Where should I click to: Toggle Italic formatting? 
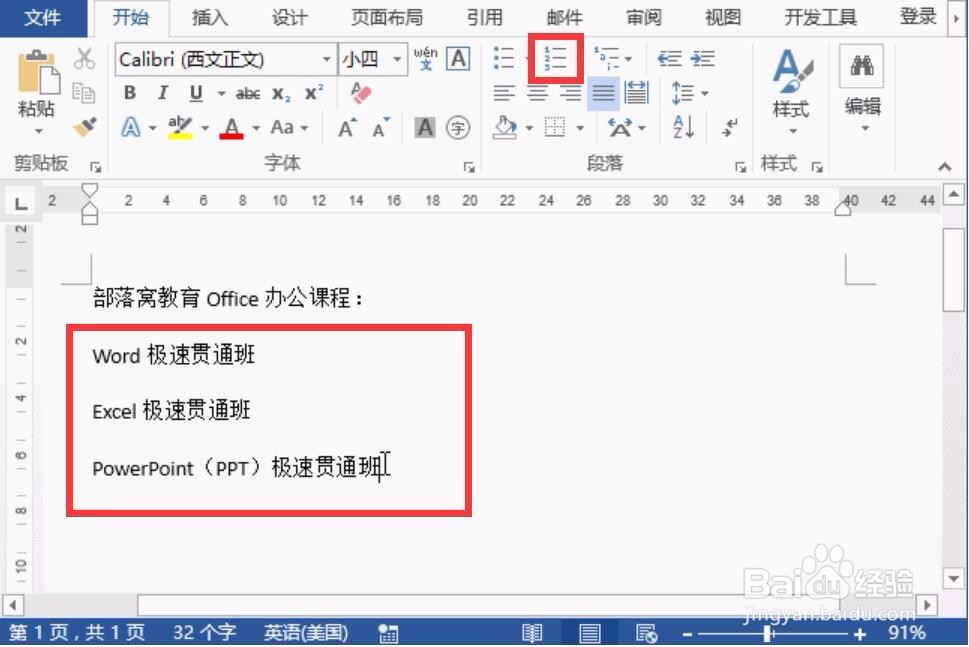point(163,93)
